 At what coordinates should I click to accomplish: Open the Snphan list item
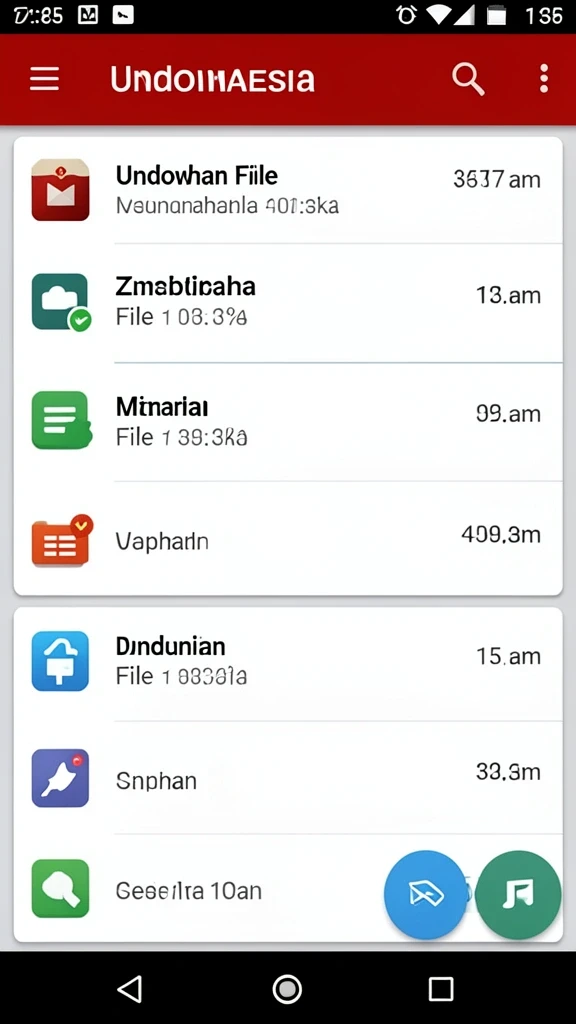click(x=288, y=778)
